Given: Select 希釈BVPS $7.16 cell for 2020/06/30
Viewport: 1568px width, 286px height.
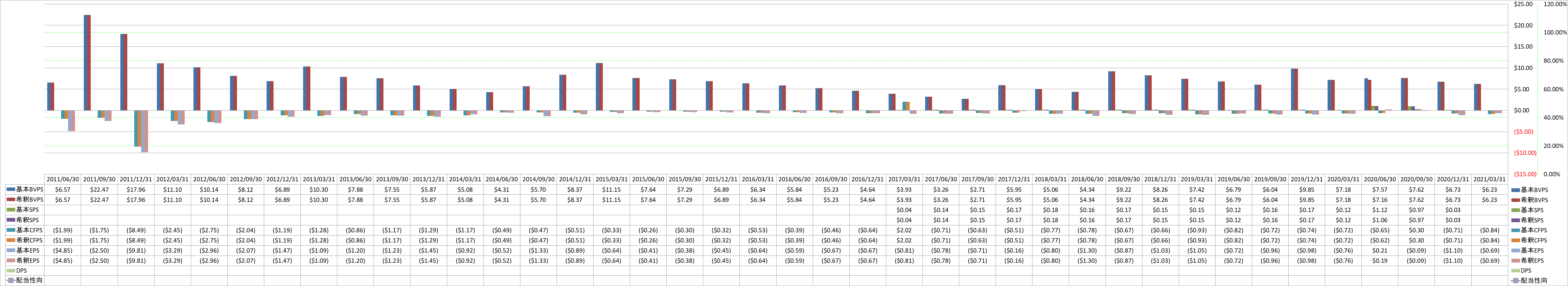Looking at the screenshot, I should point(1380,199).
